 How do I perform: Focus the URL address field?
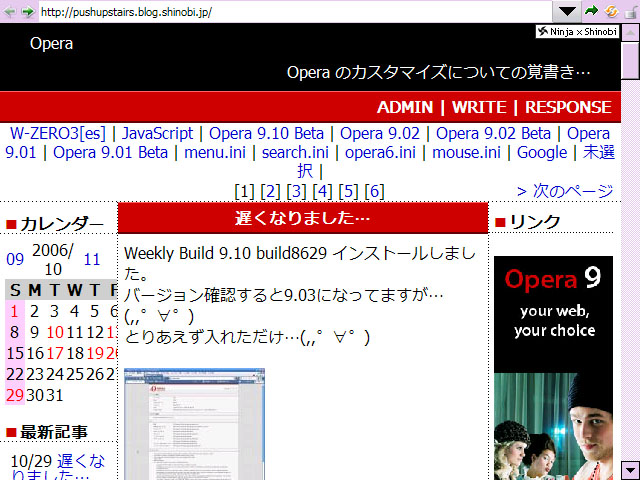coord(296,12)
